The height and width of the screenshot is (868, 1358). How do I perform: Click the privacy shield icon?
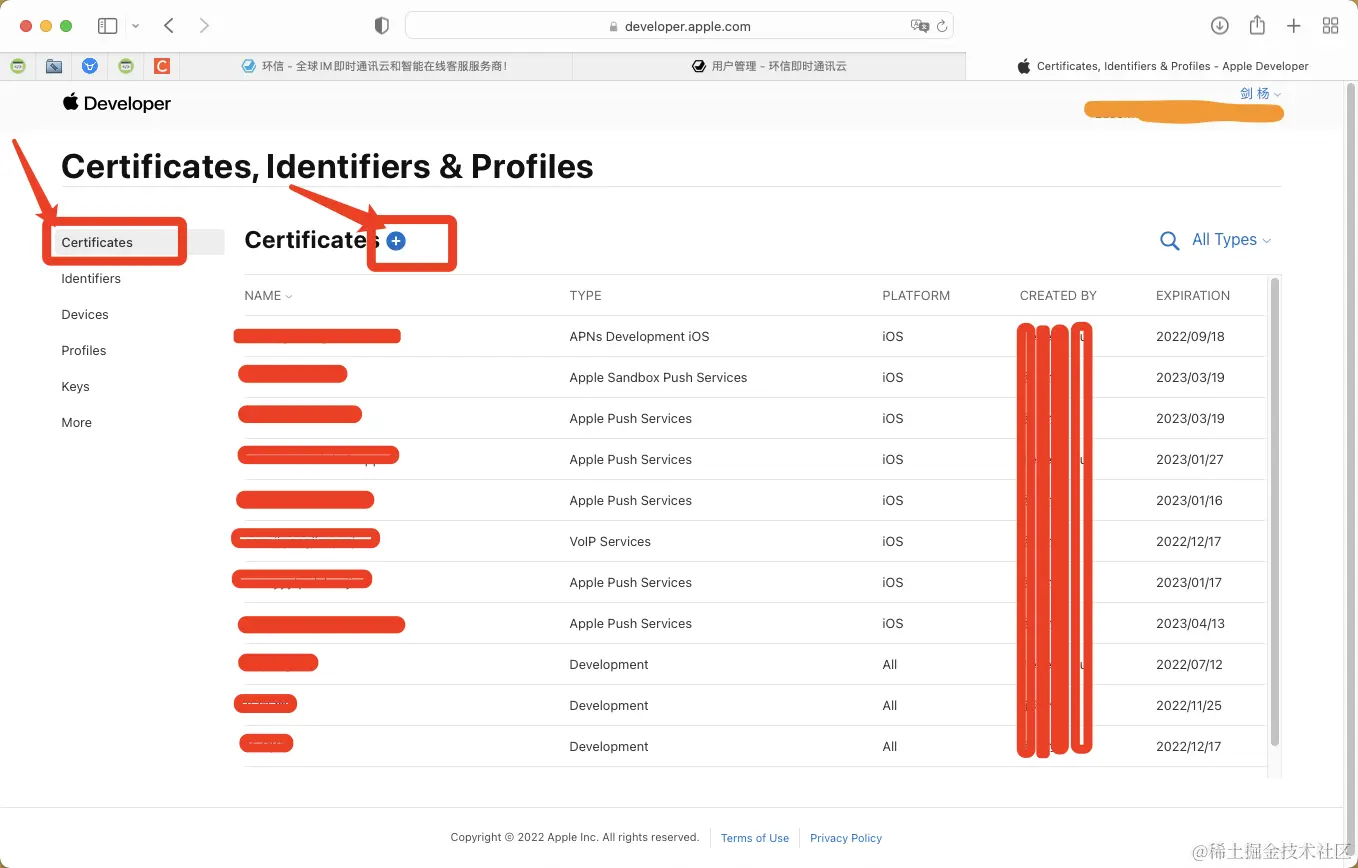(381, 26)
